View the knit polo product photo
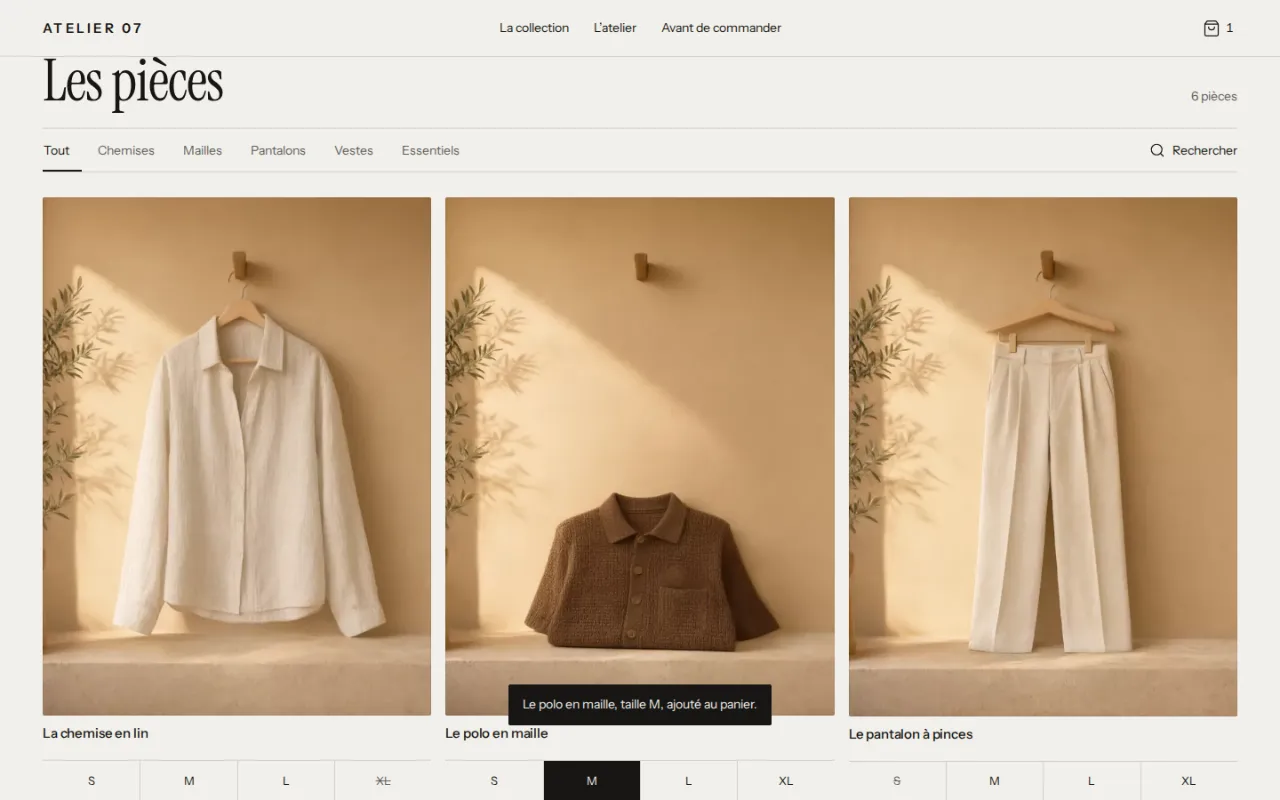Screen dimensions: 1280x800 click(x=640, y=456)
